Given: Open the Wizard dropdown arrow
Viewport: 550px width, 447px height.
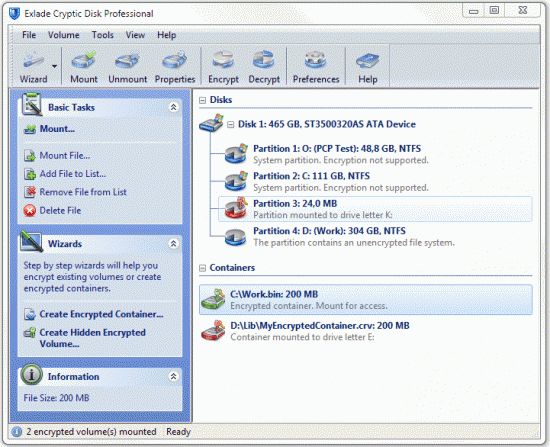Looking at the screenshot, I should (x=54, y=66).
